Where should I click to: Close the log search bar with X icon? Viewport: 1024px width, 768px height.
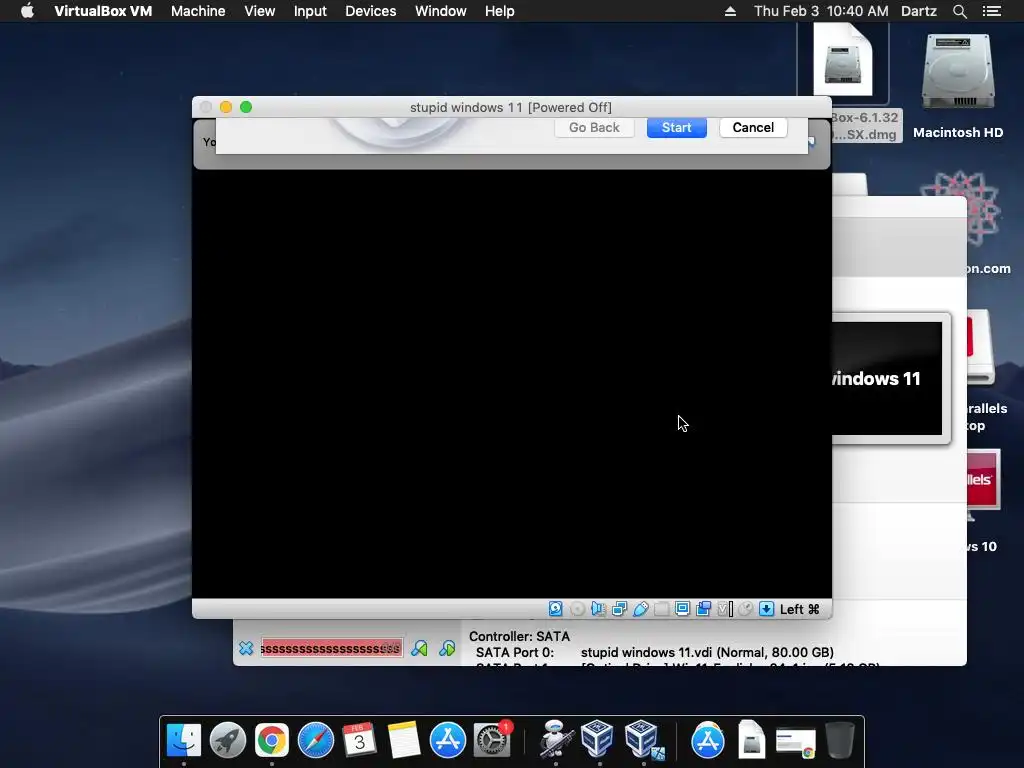[246, 648]
